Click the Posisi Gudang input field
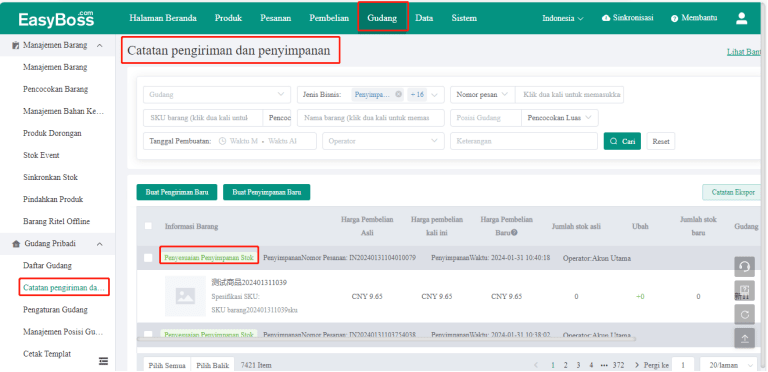 coord(486,118)
